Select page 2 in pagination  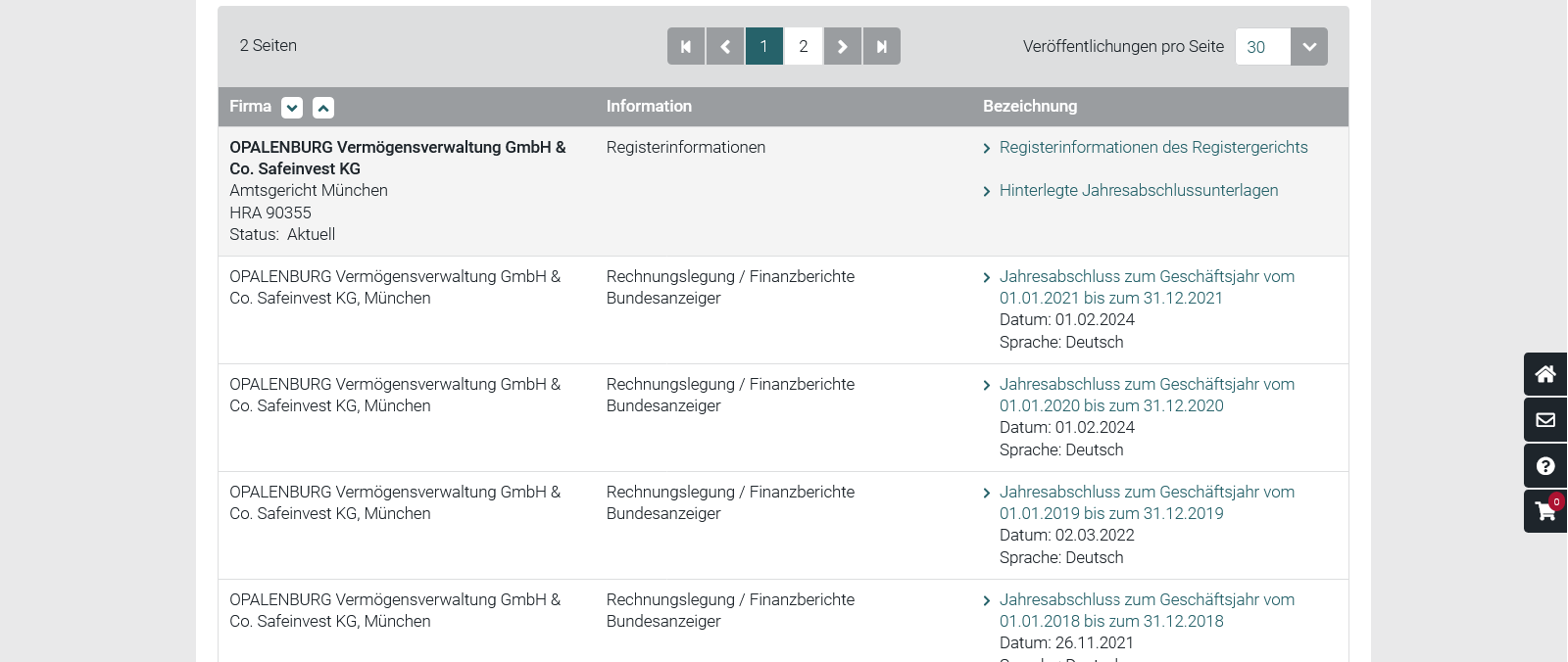804,46
